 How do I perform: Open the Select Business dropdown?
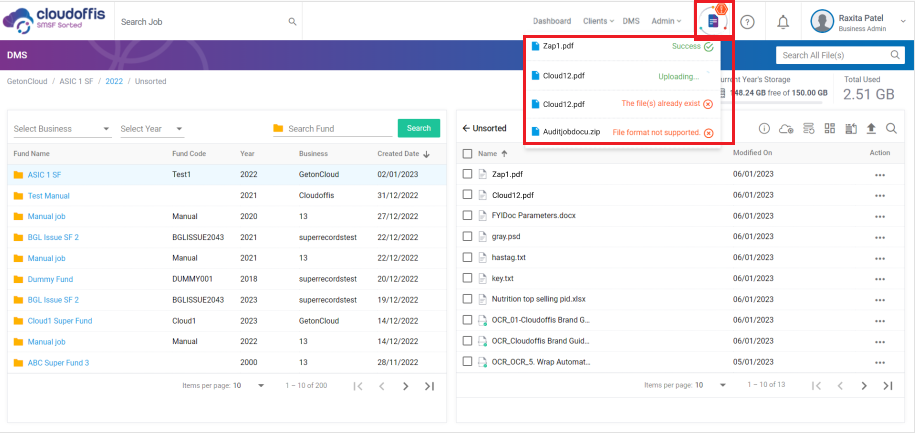pyautogui.click(x=62, y=129)
